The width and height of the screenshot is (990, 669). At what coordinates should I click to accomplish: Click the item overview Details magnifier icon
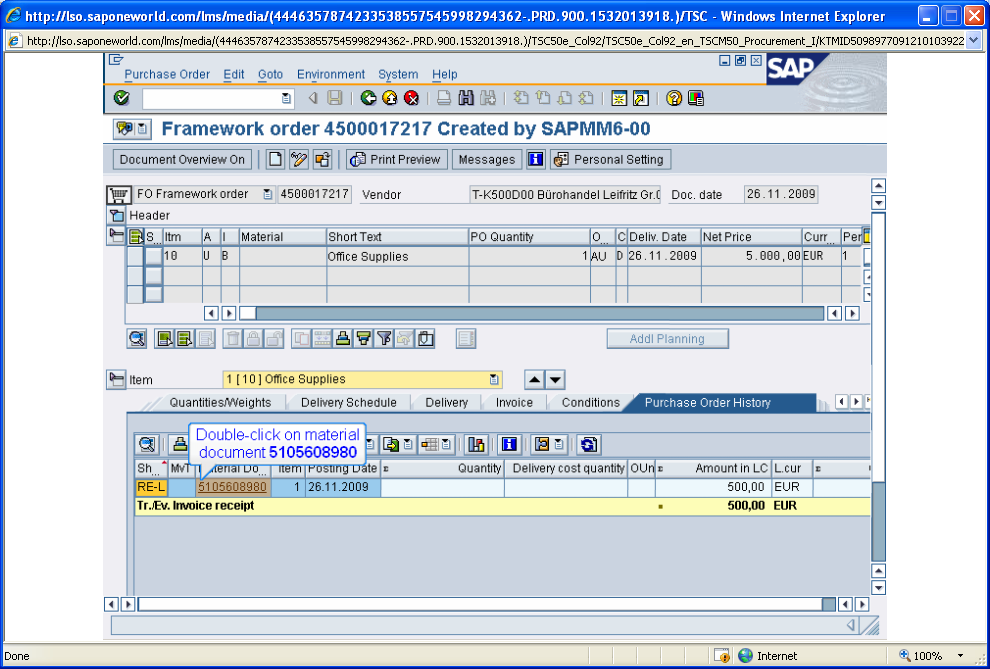[x=137, y=339]
